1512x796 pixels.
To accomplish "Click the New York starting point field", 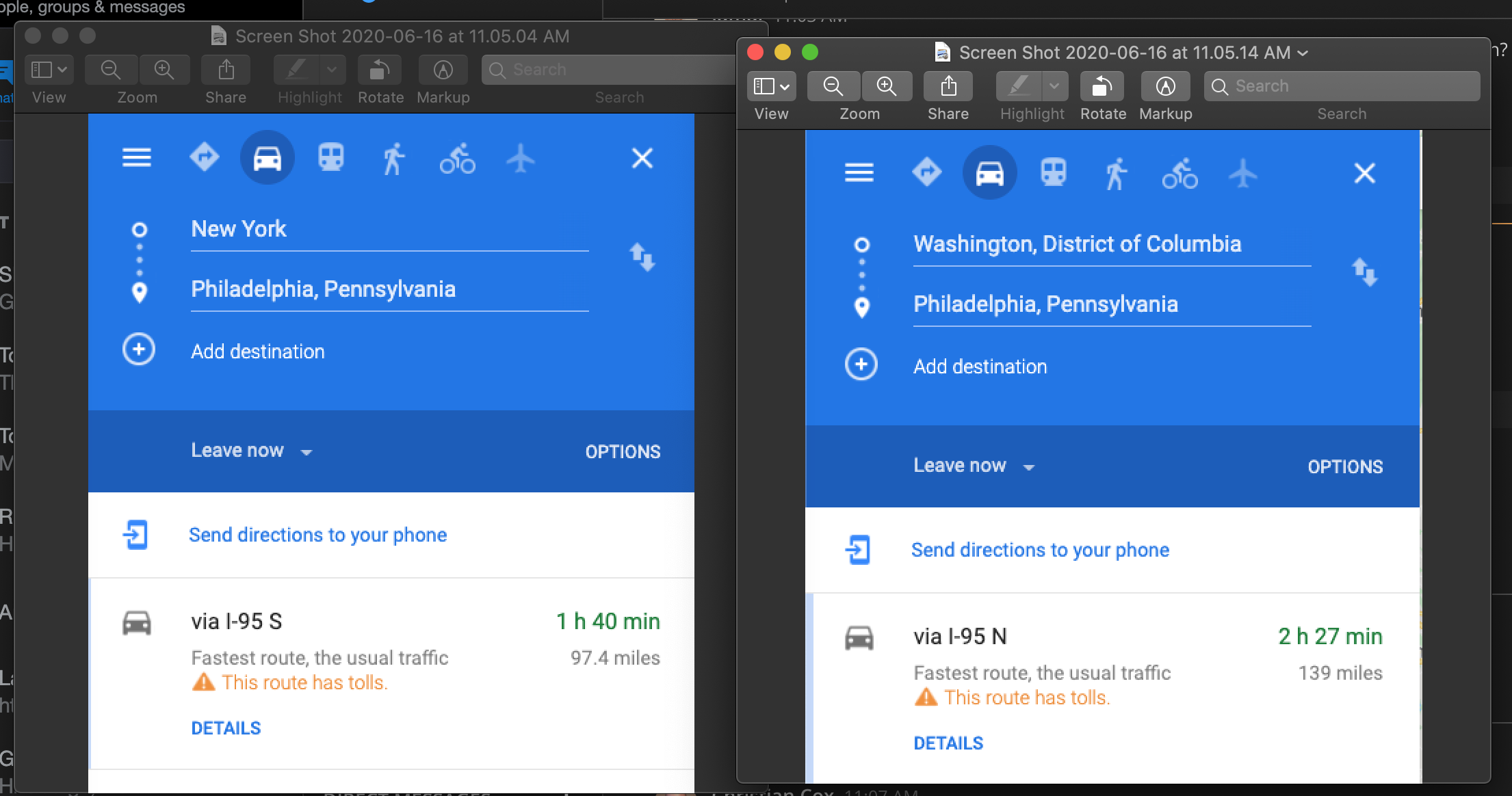I will 389,229.
